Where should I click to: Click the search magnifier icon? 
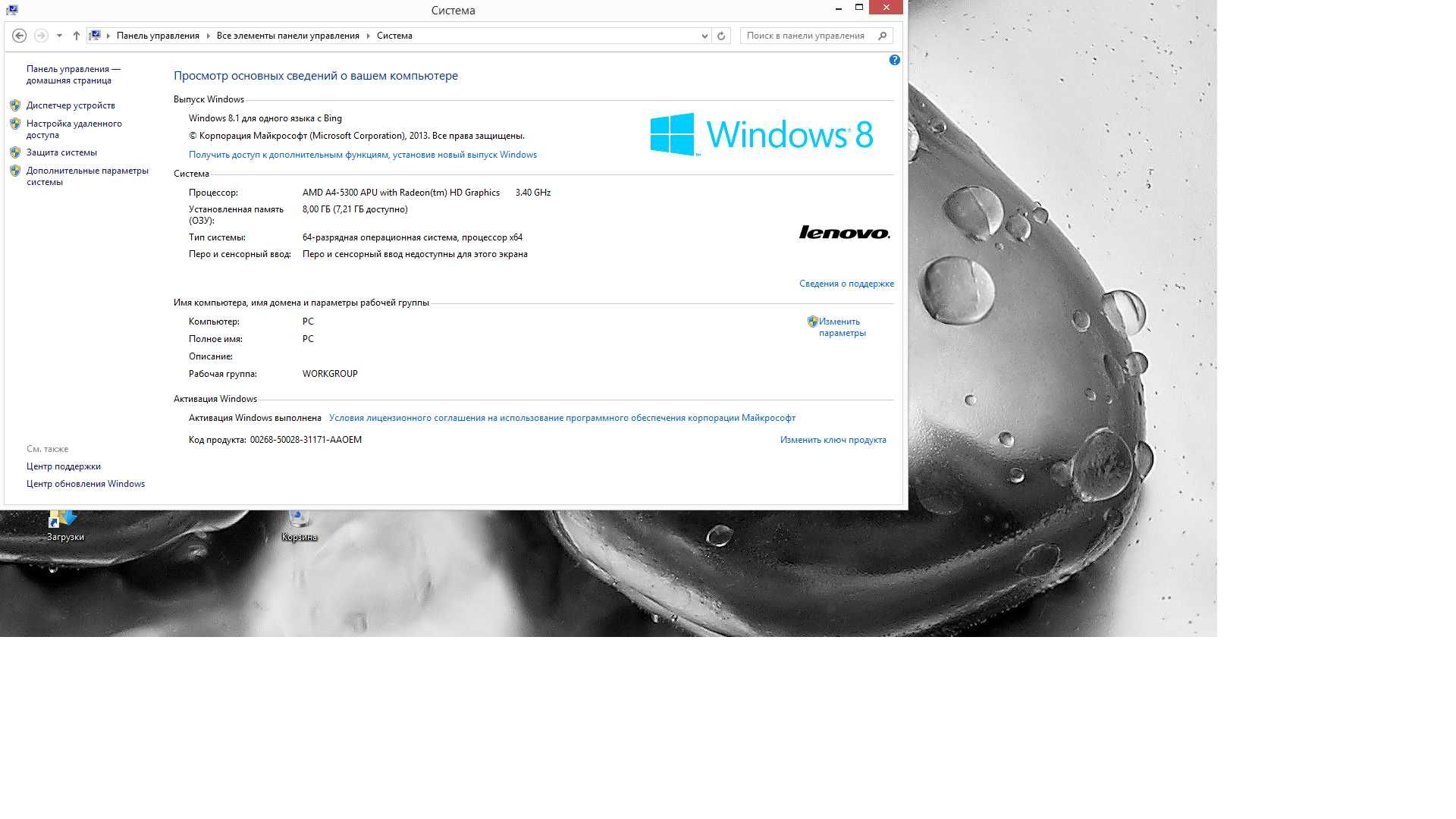pyautogui.click(x=882, y=36)
